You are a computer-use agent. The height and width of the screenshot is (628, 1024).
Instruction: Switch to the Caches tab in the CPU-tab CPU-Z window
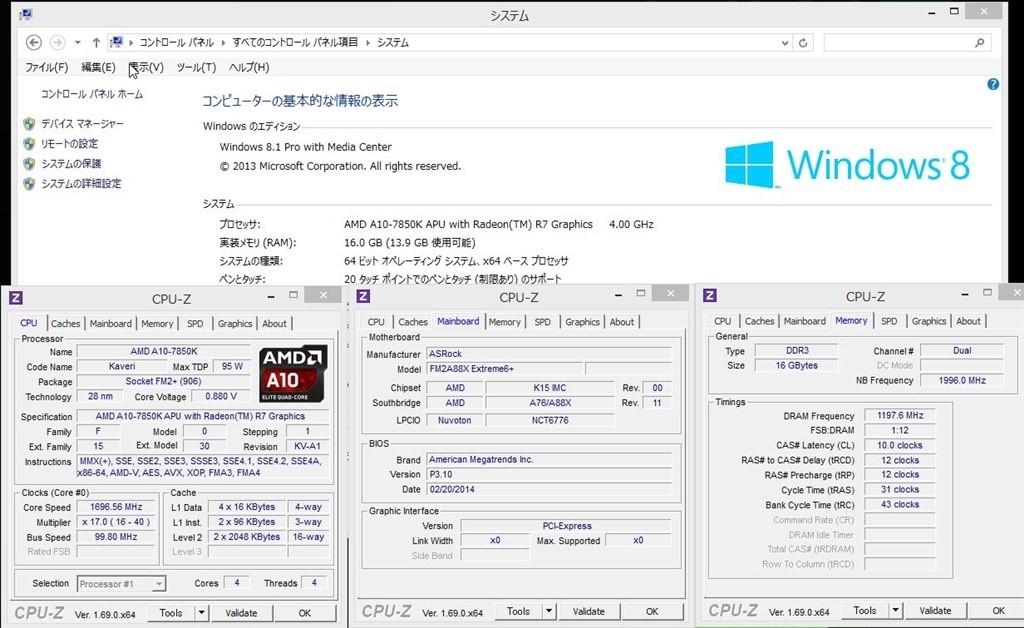[65, 323]
